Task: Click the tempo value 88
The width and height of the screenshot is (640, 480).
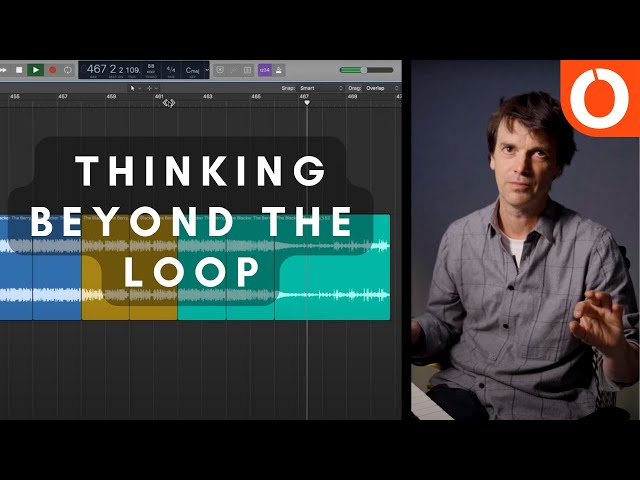Action: pyautogui.click(x=151, y=66)
